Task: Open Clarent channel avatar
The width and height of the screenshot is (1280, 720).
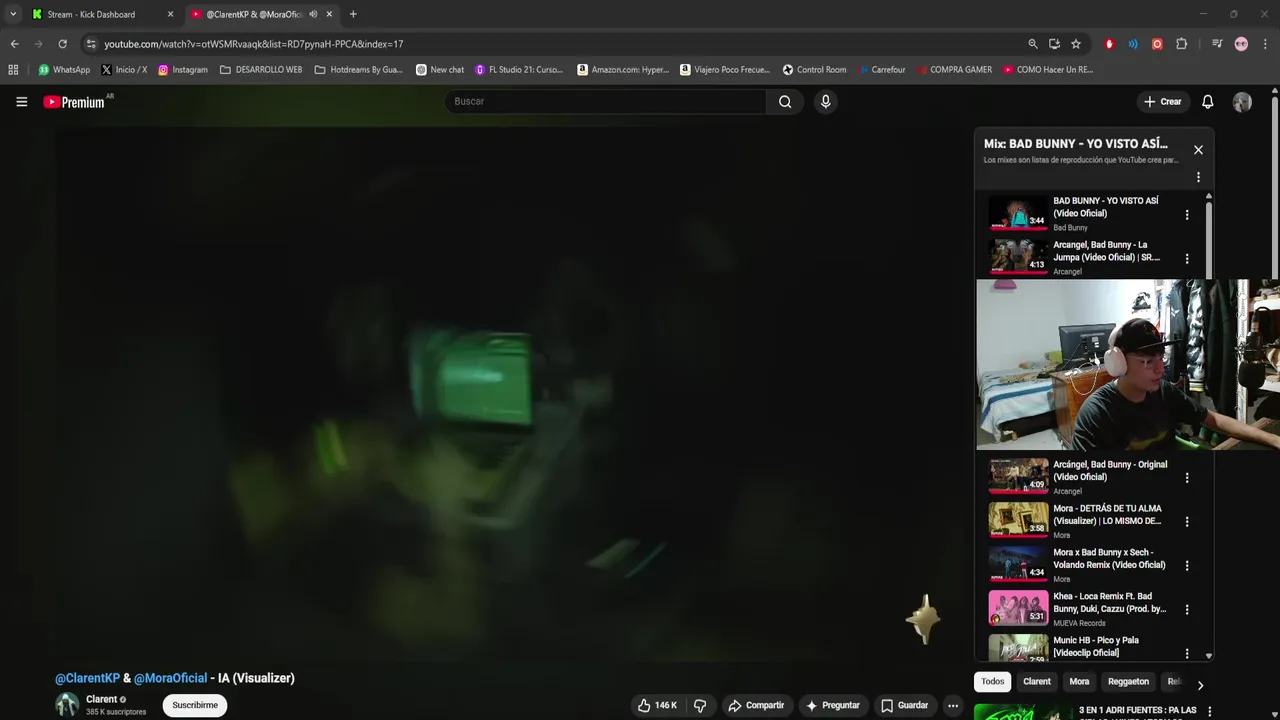Action: click(67, 704)
